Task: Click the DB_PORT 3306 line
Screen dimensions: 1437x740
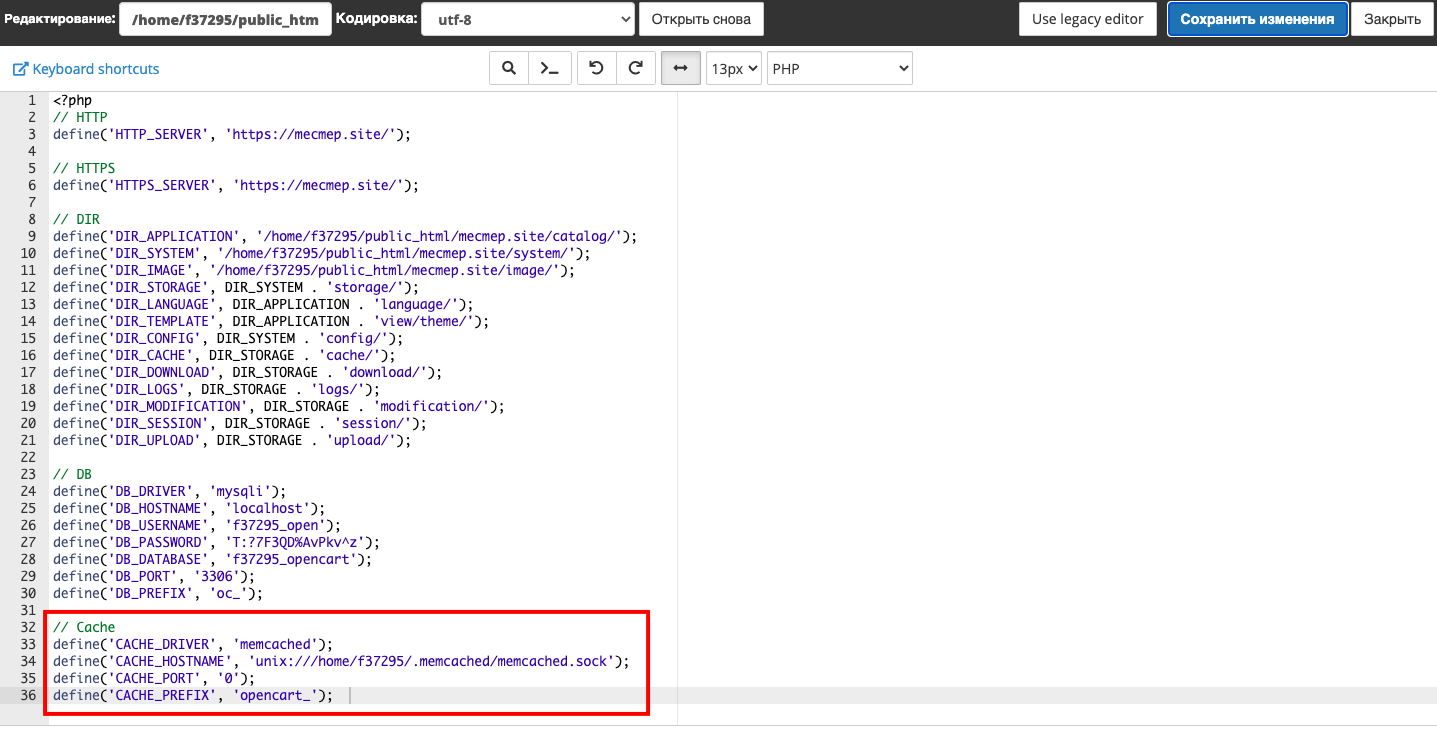Action: [x=154, y=576]
